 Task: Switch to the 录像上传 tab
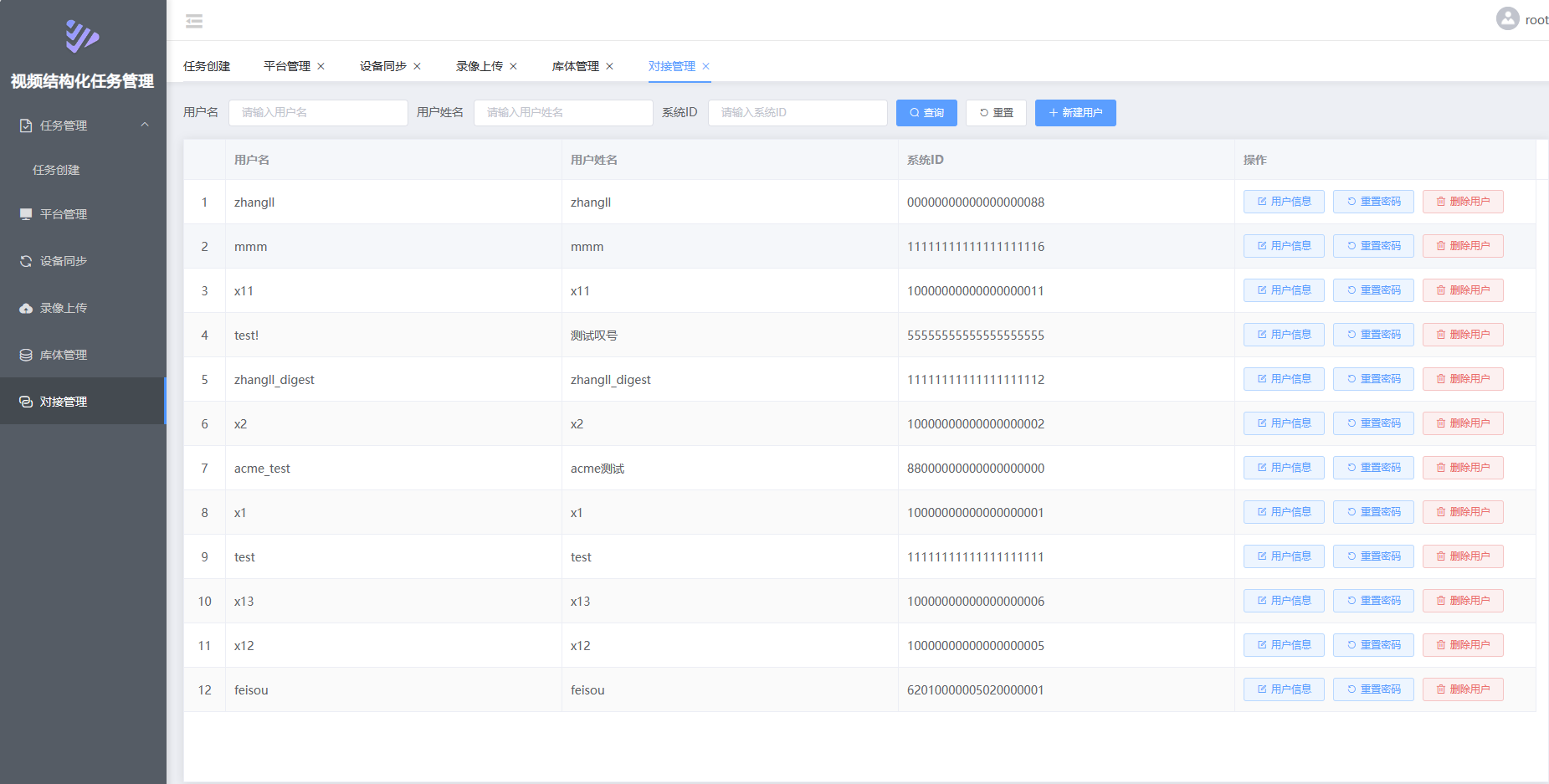(480, 66)
